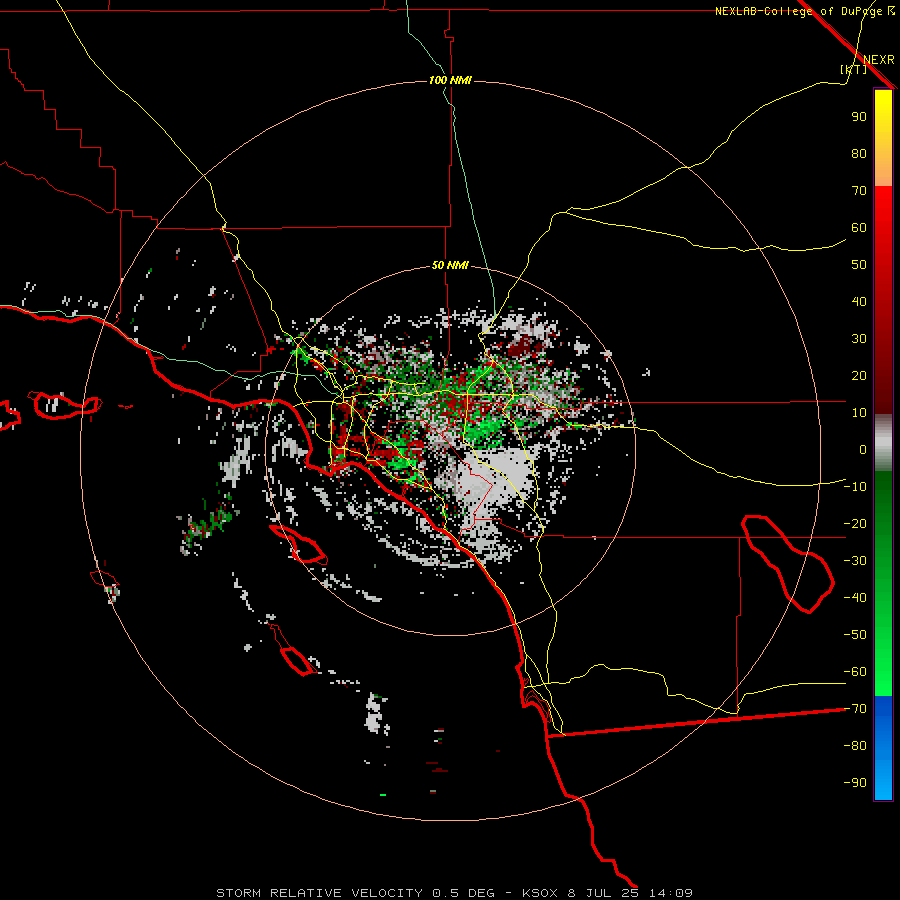Click the green segment of the color bar
Image resolution: width=900 pixels, height=900 pixels.
(883, 583)
